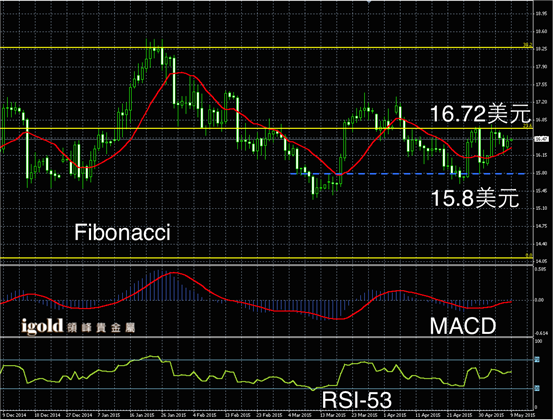Click the 18.95 price axis label
This screenshot has width=553, height=420.
pos(541,14)
